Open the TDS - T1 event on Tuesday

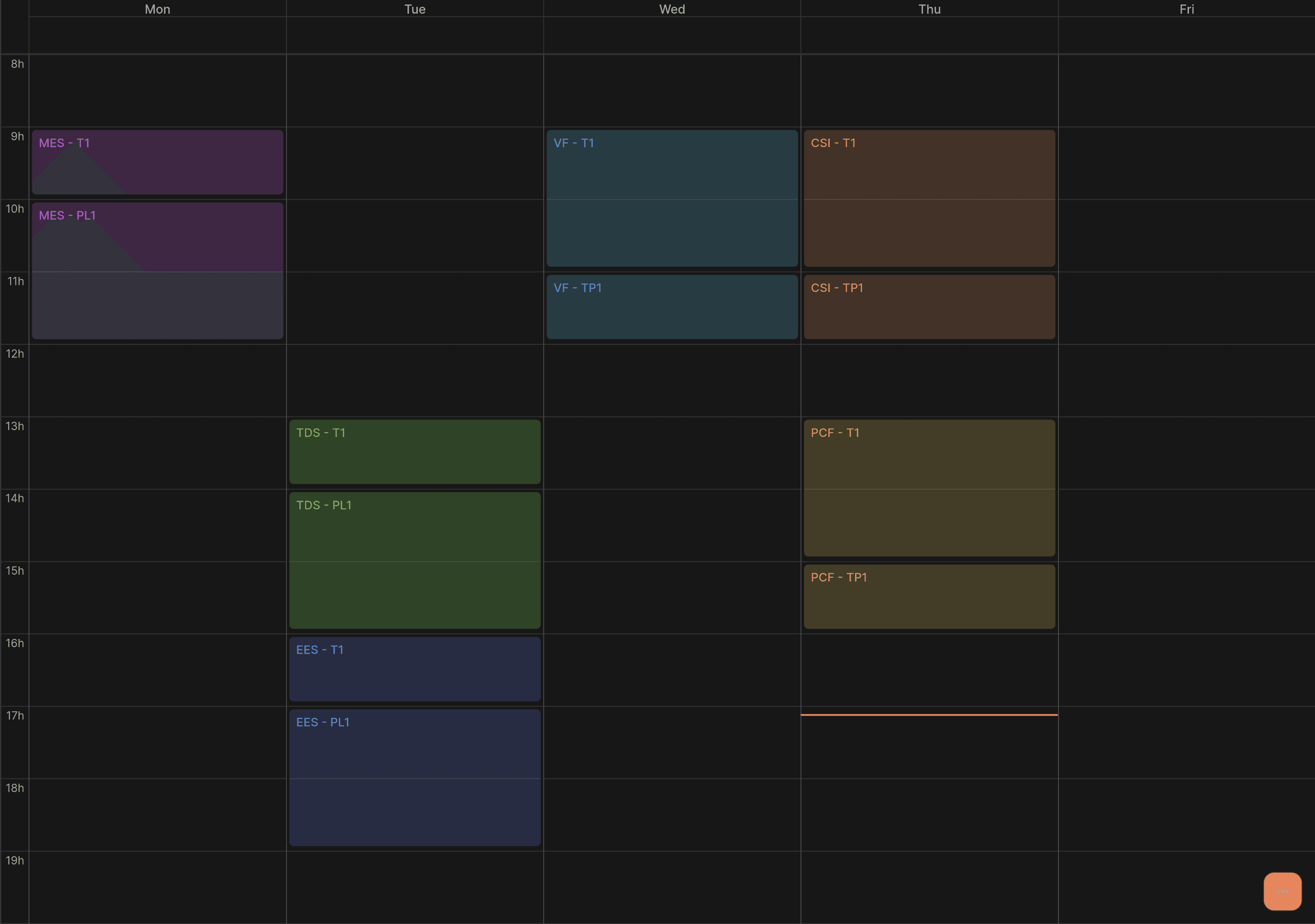click(415, 452)
